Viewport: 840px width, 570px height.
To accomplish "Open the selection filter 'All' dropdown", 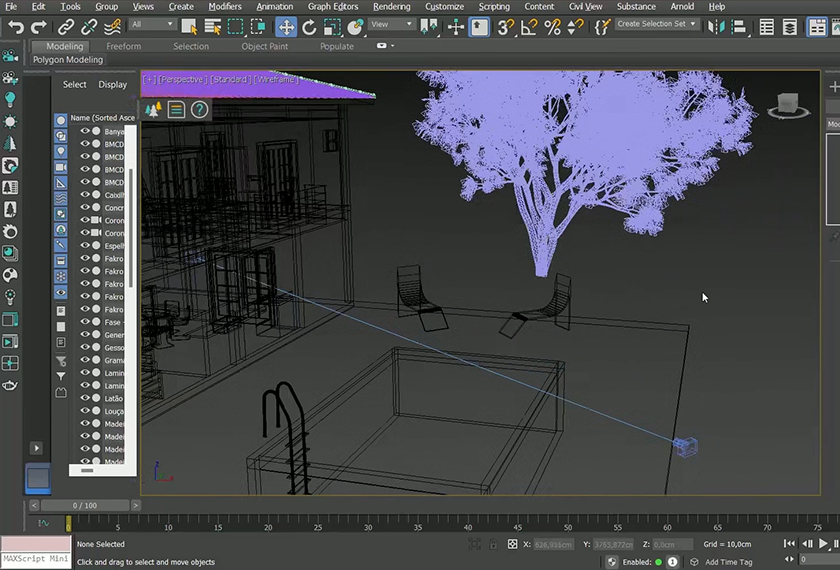I will 152,25.
